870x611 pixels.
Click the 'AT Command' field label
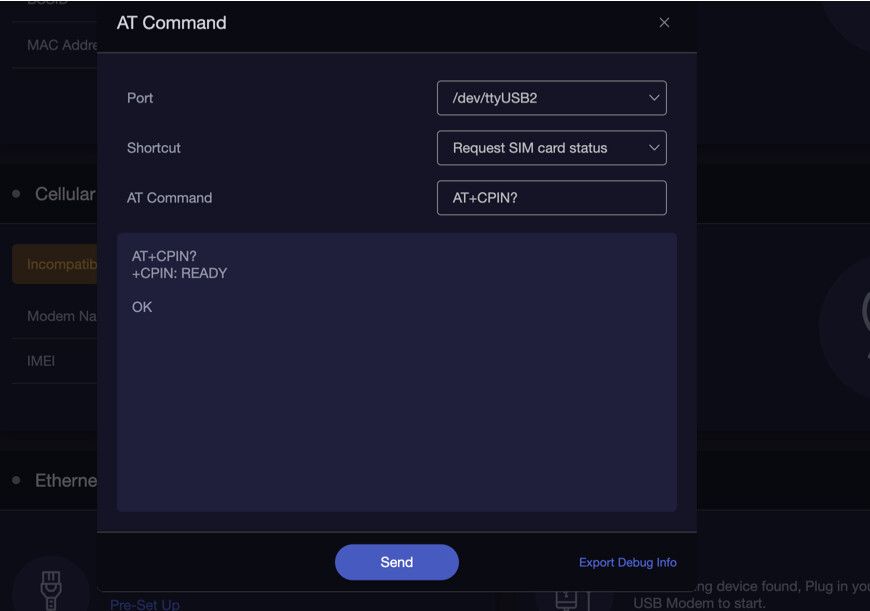pos(169,198)
